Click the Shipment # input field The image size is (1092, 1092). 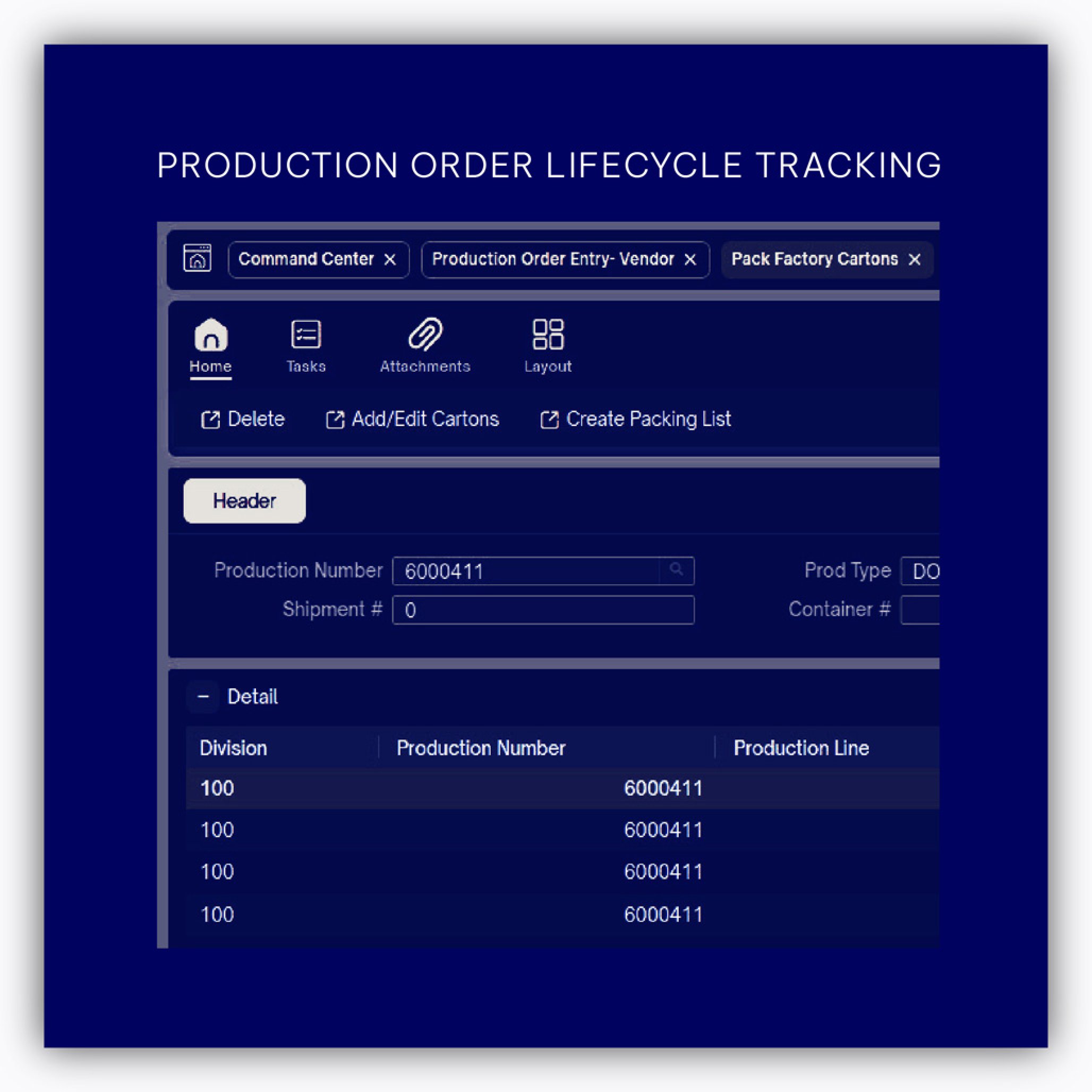click(x=543, y=610)
